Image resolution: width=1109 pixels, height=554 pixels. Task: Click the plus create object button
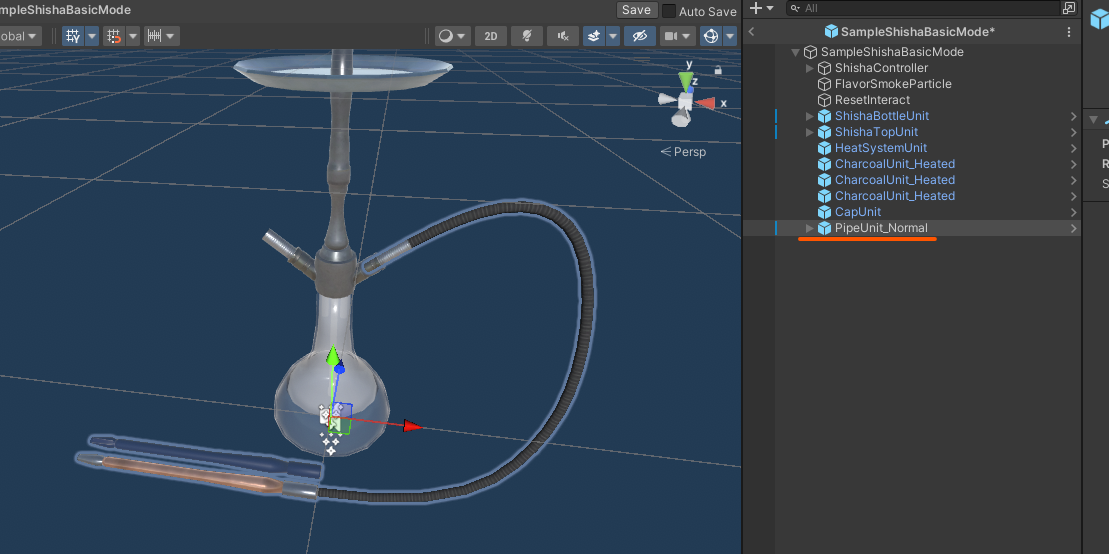click(x=755, y=8)
